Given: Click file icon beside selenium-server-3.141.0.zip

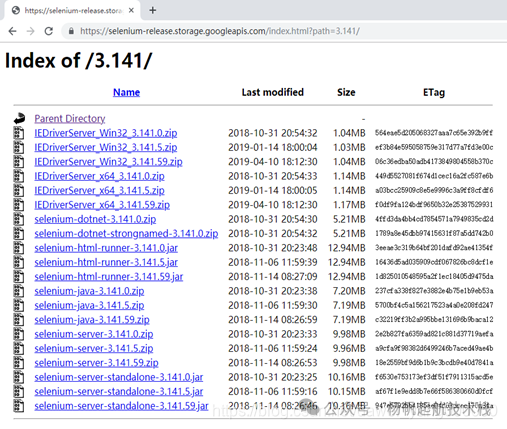Looking at the screenshot, I should (19, 334).
